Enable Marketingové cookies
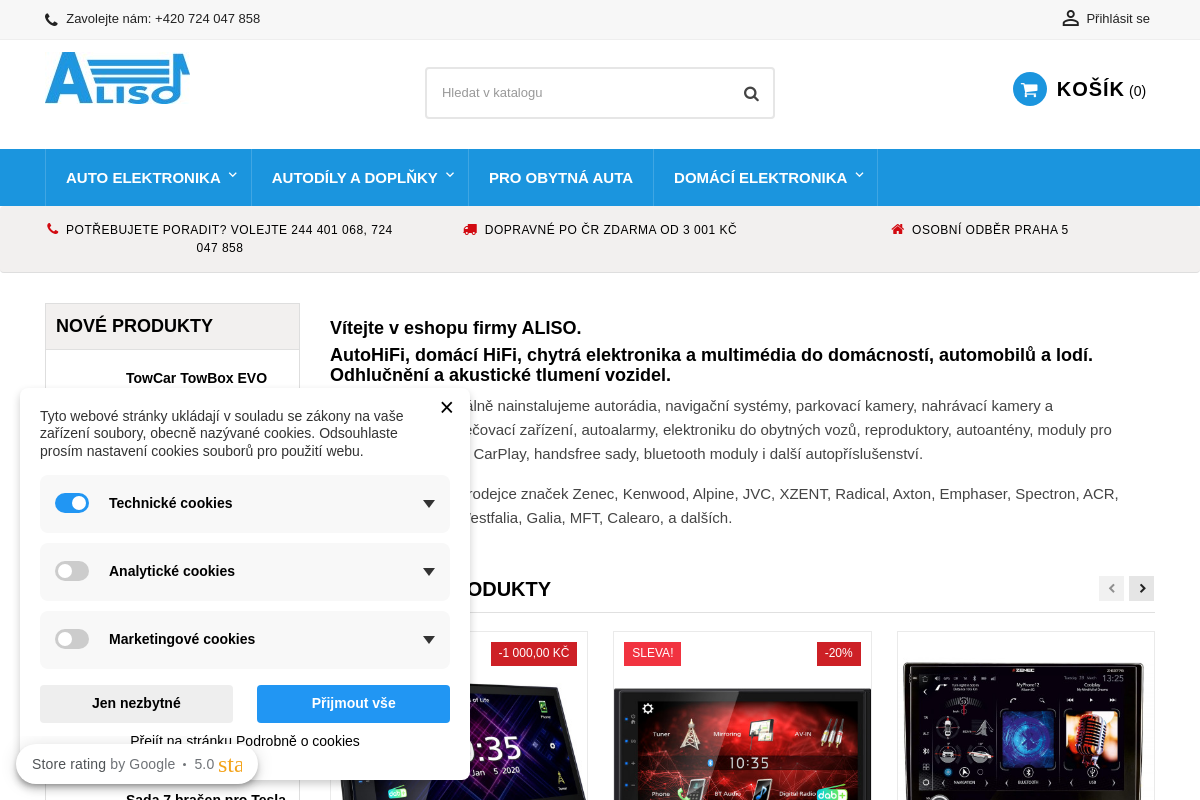1200x800 pixels. (x=72, y=639)
